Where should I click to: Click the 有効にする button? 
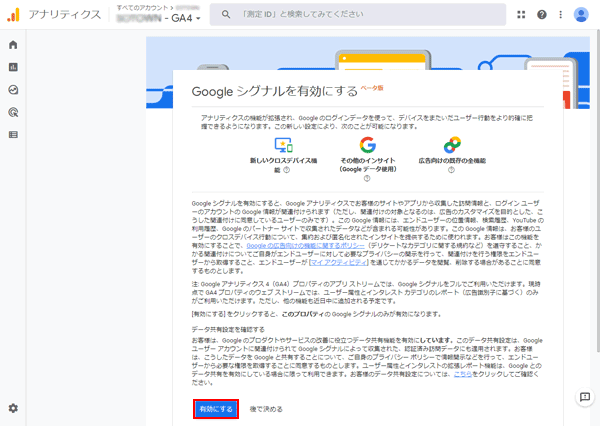pos(216,409)
